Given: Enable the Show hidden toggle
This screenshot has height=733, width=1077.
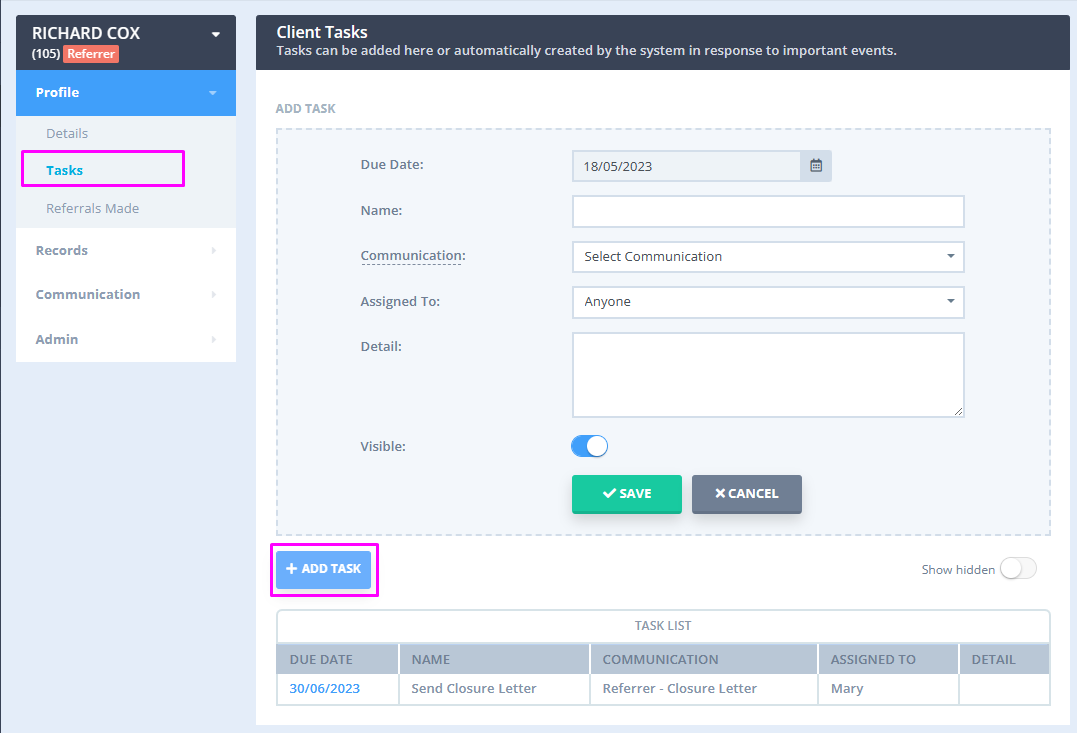Looking at the screenshot, I should [x=1017, y=568].
